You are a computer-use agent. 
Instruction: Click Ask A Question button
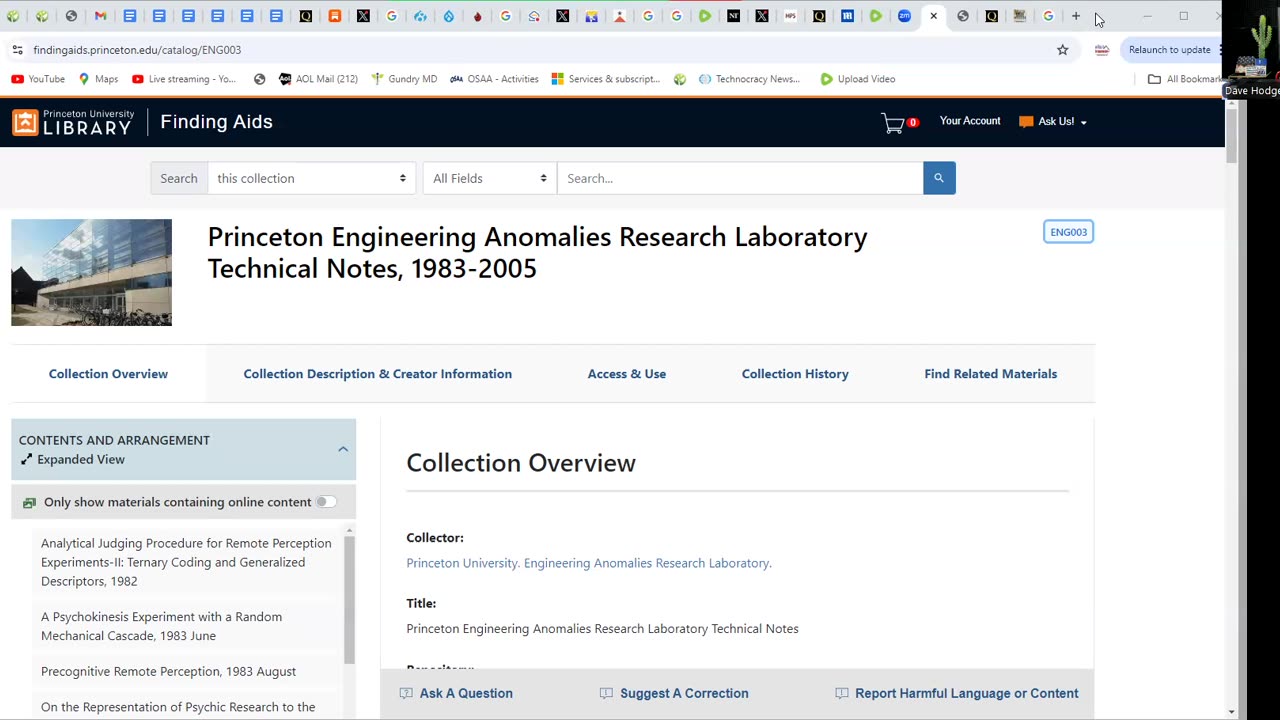456,693
